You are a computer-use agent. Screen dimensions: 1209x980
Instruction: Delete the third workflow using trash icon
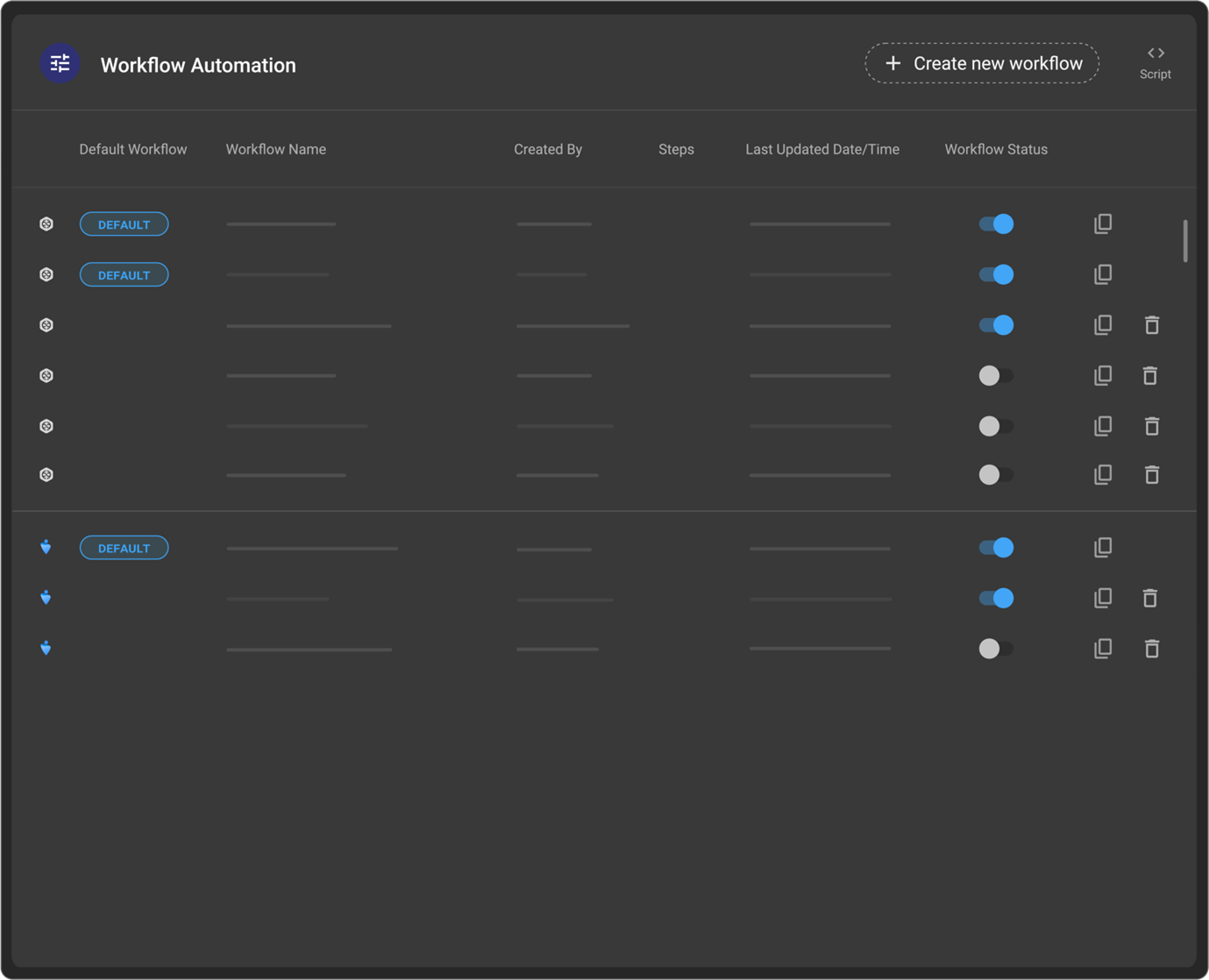1151,325
